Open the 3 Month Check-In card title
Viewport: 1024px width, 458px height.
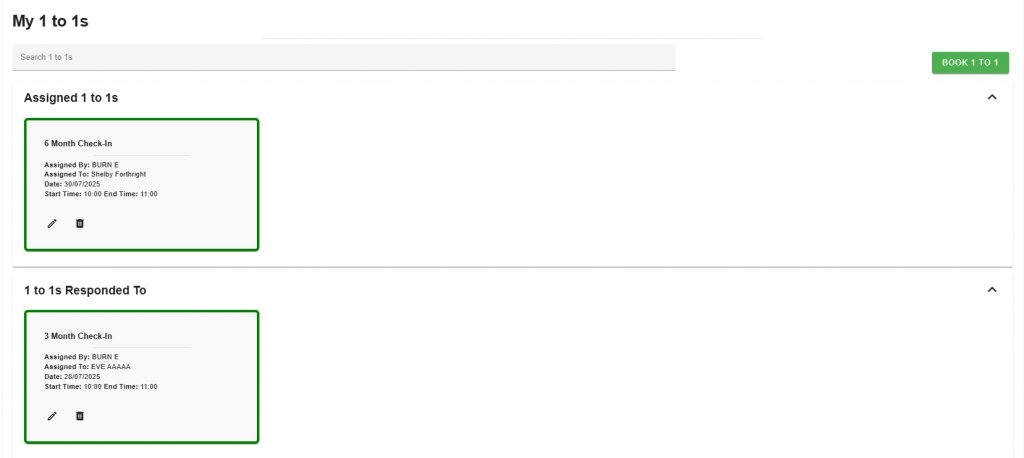(x=78, y=337)
